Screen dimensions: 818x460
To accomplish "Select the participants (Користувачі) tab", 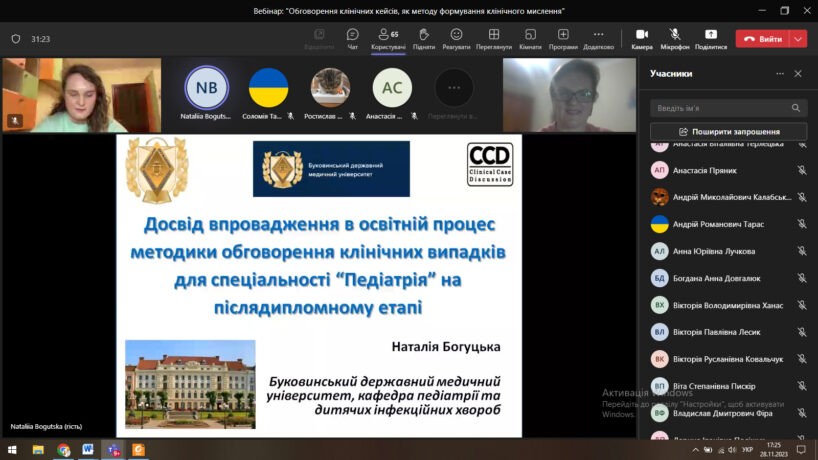I will coord(388,38).
